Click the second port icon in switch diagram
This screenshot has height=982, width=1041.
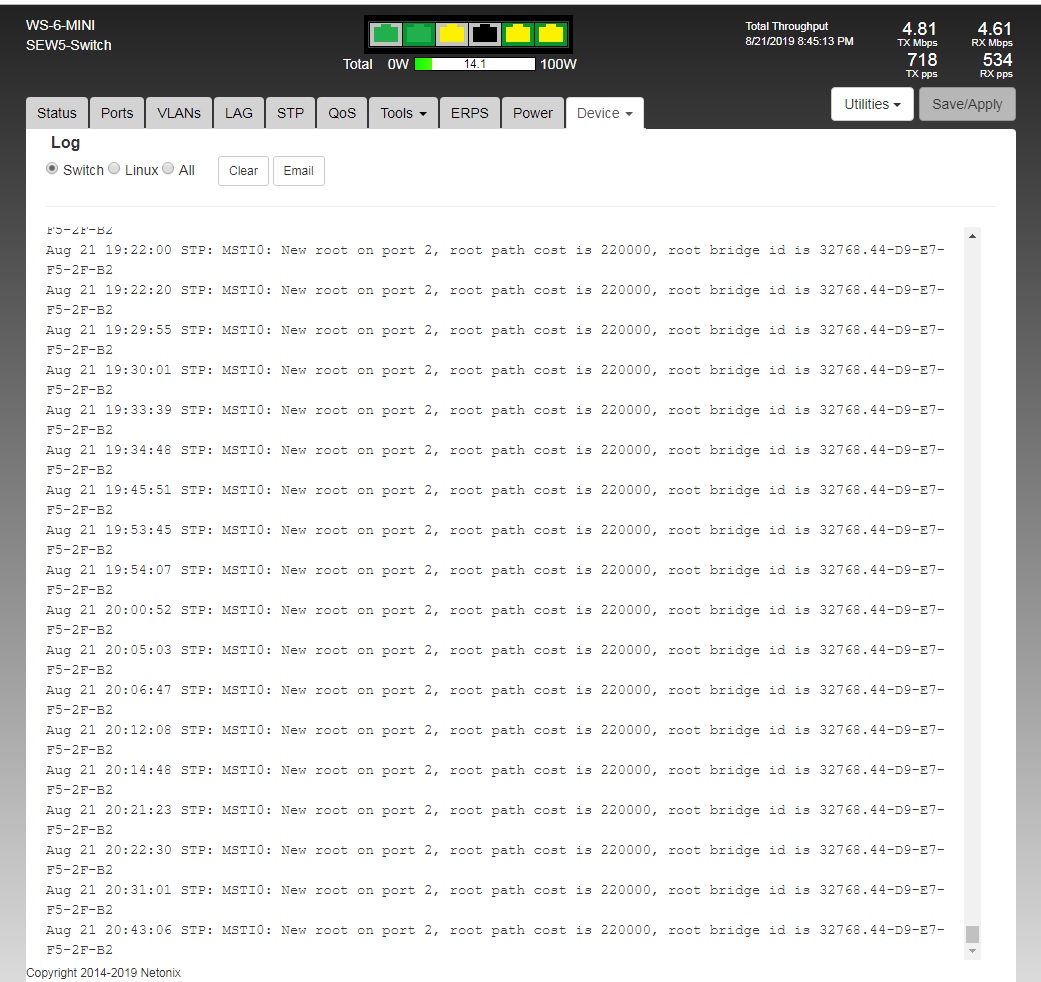click(x=419, y=34)
